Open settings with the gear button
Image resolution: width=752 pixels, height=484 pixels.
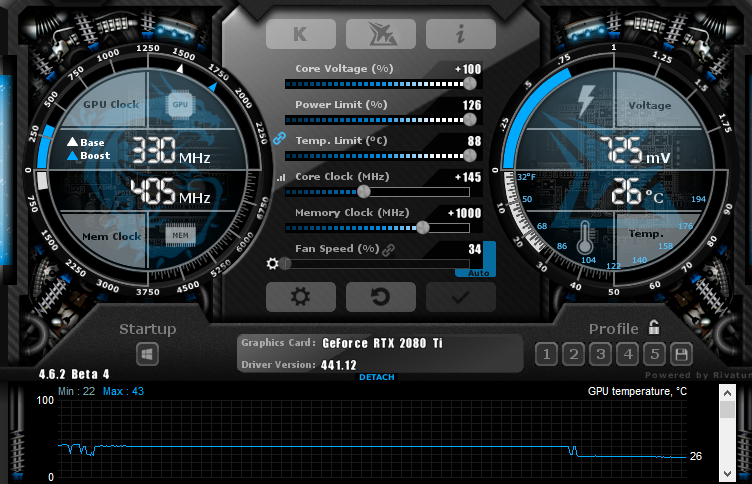tap(301, 297)
